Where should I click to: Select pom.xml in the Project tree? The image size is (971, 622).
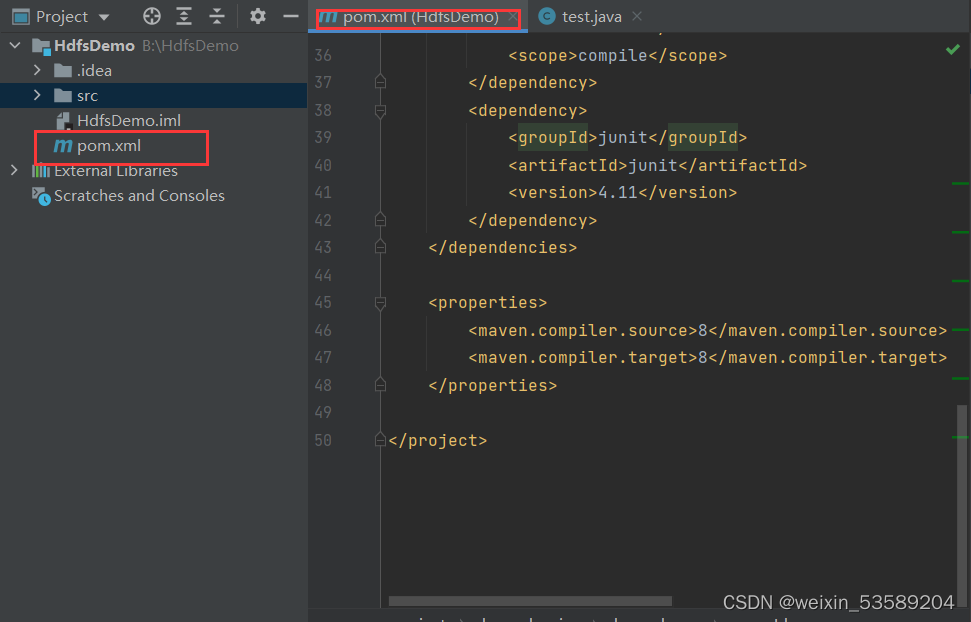(110, 147)
